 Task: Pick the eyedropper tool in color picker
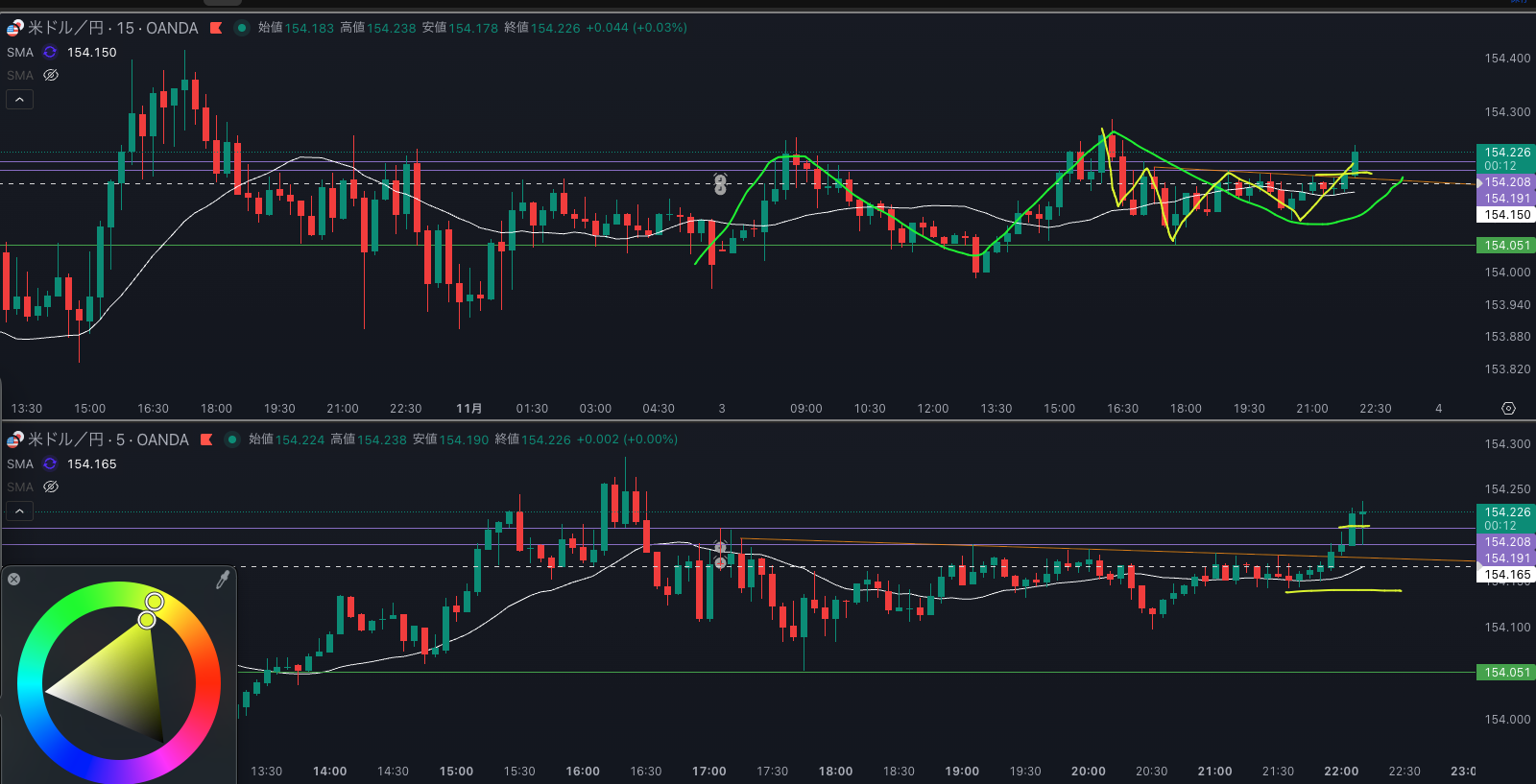point(223,580)
